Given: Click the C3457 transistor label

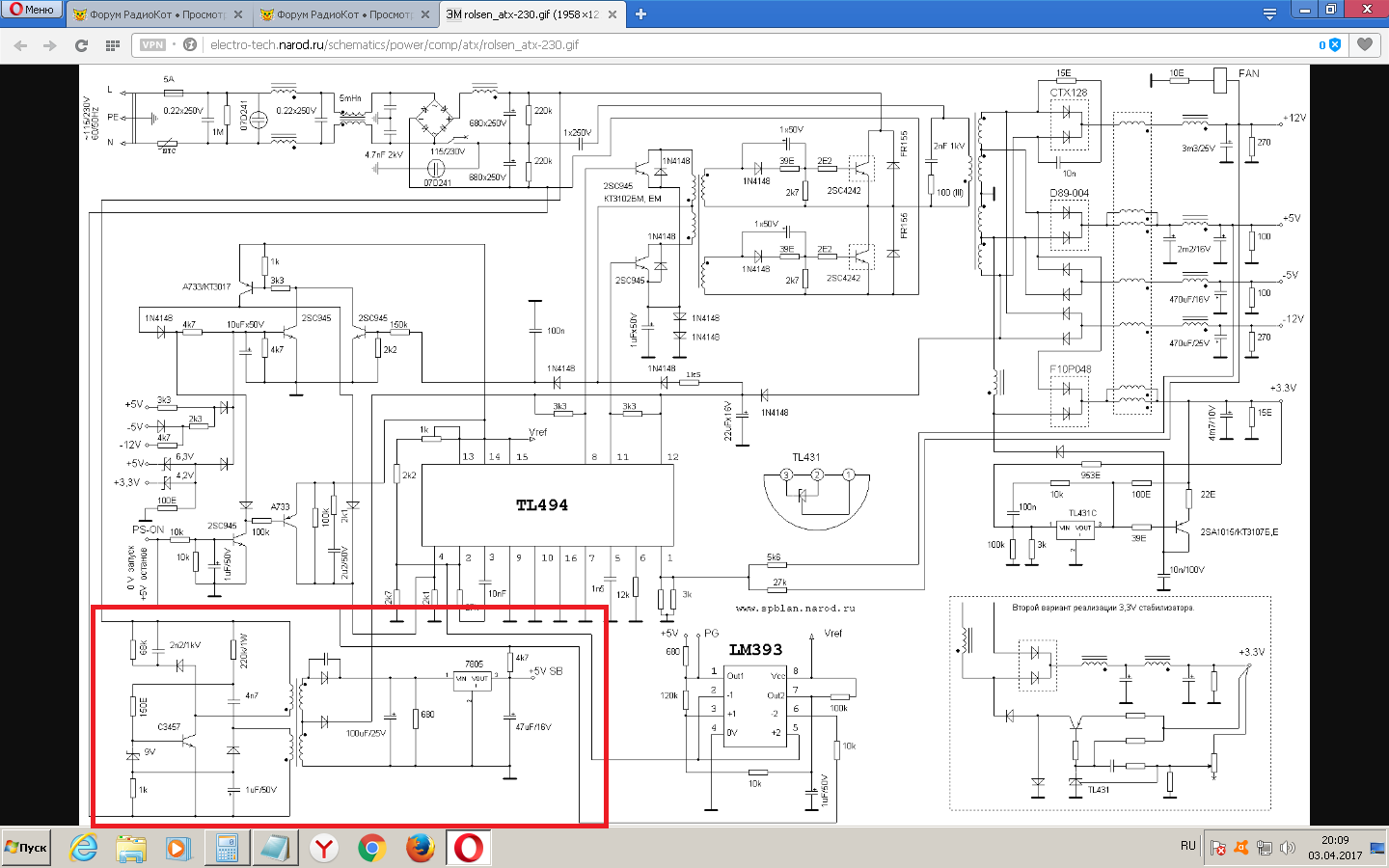Looking at the screenshot, I should [169, 727].
